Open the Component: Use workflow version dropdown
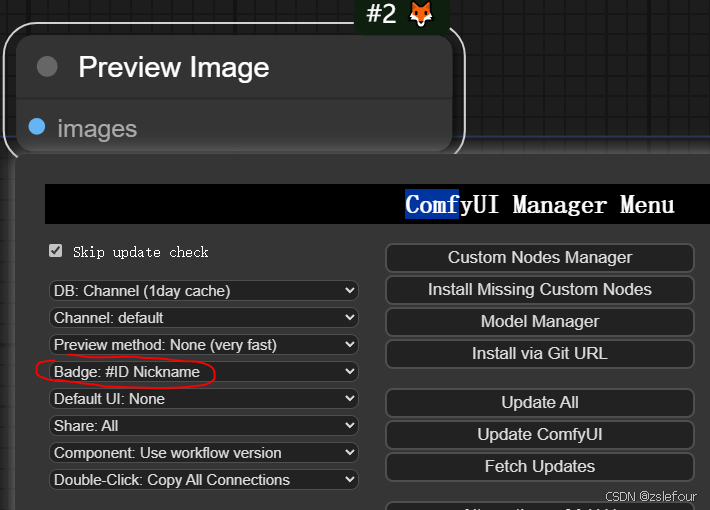 tap(204, 453)
